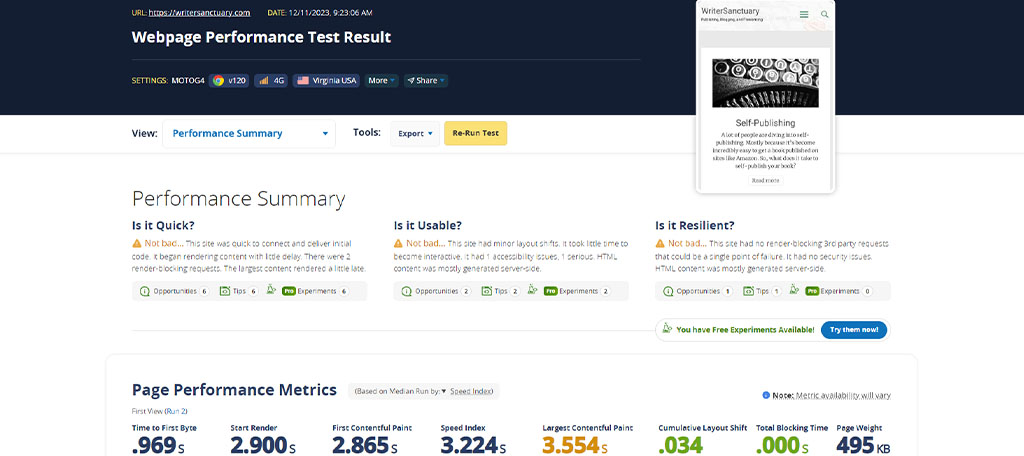This screenshot has height=456, width=1024.
Task: Click the 4G connection badge
Action: click(x=270, y=80)
